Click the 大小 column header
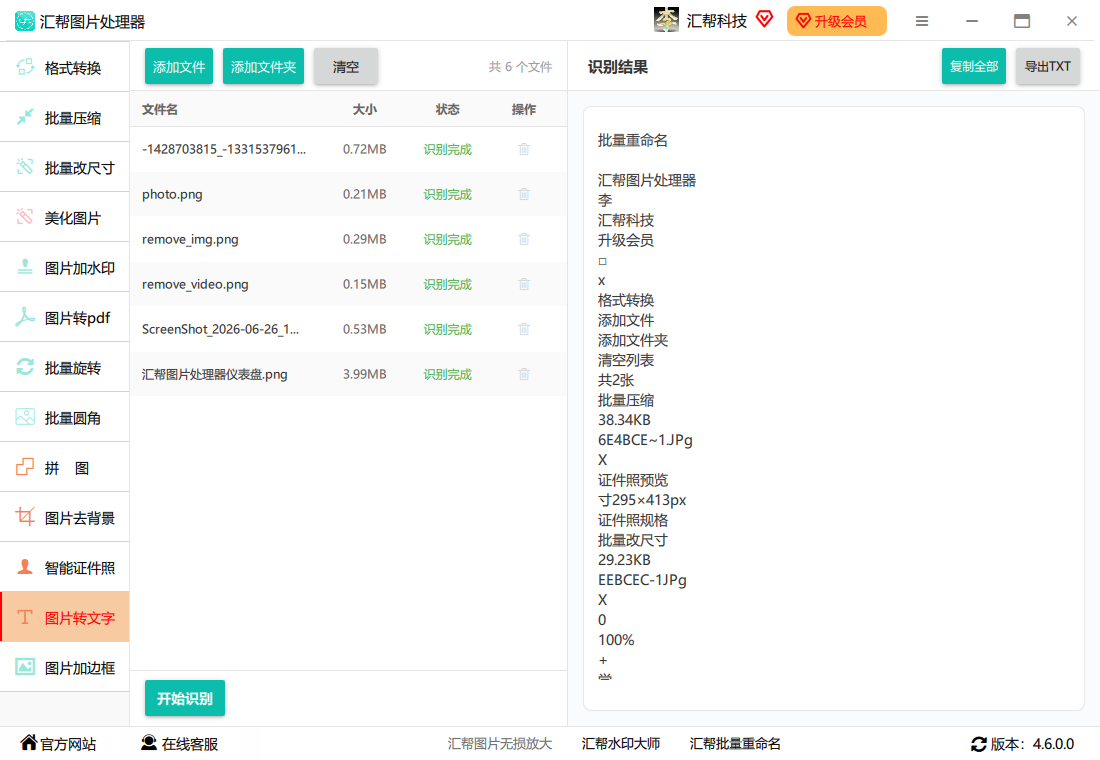This screenshot has height=760, width=1100. coord(365,109)
